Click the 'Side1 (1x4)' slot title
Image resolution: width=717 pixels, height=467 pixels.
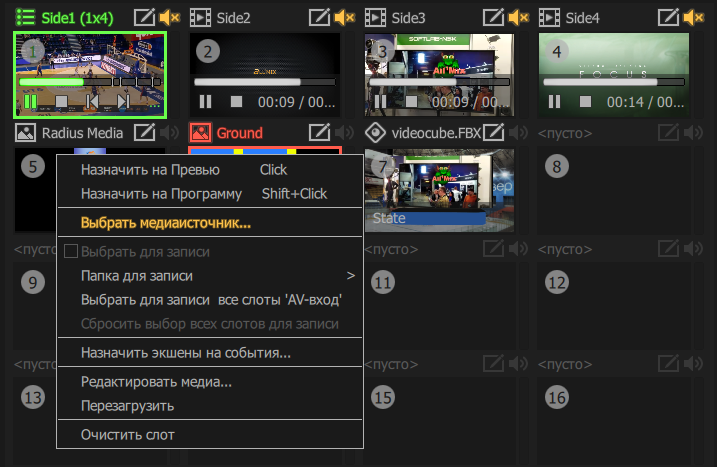(x=77, y=18)
